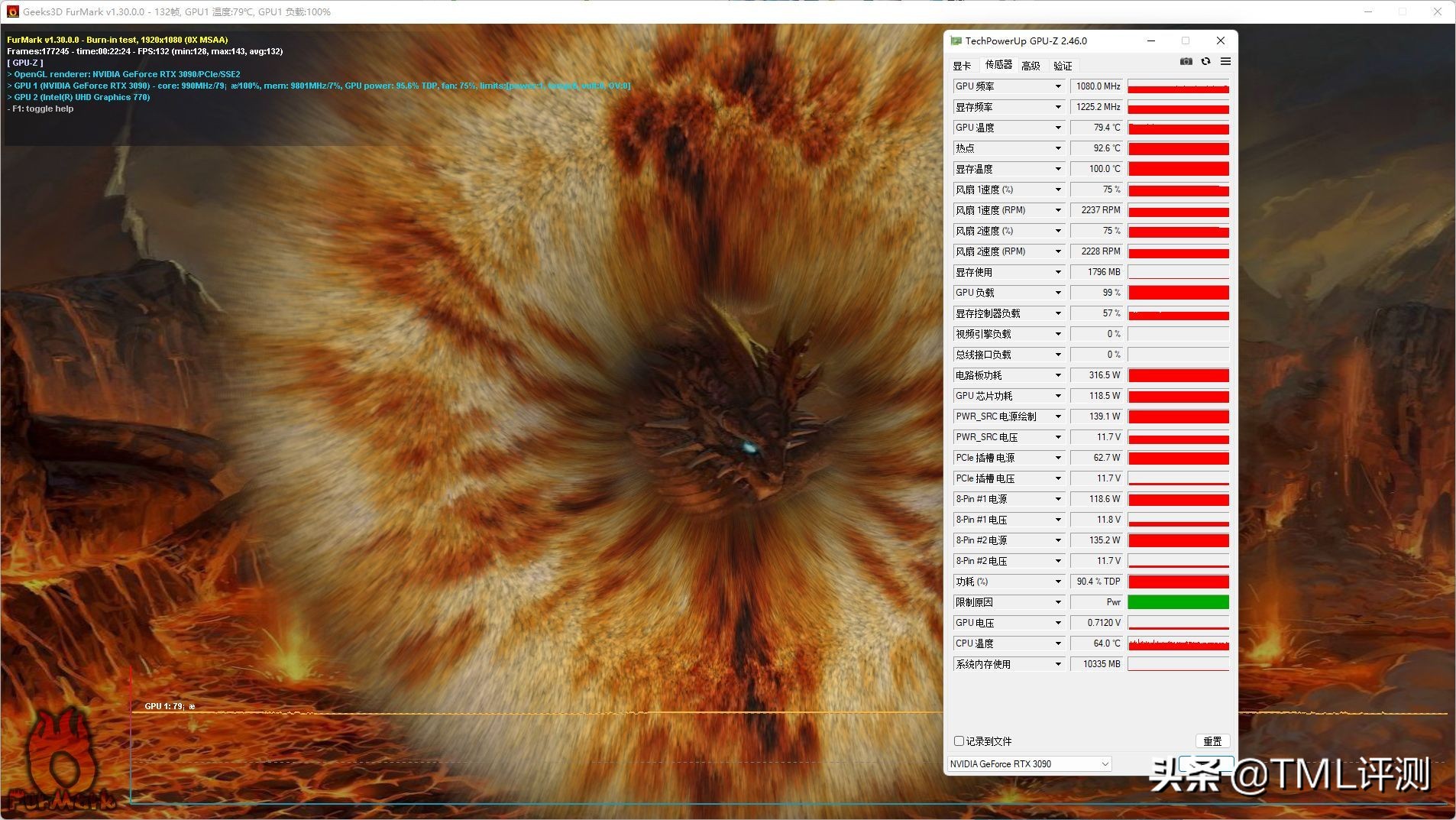Image resolution: width=1456 pixels, height=820 pixels.
Task: Close the FurMark window
Action: click(1438, 11)
